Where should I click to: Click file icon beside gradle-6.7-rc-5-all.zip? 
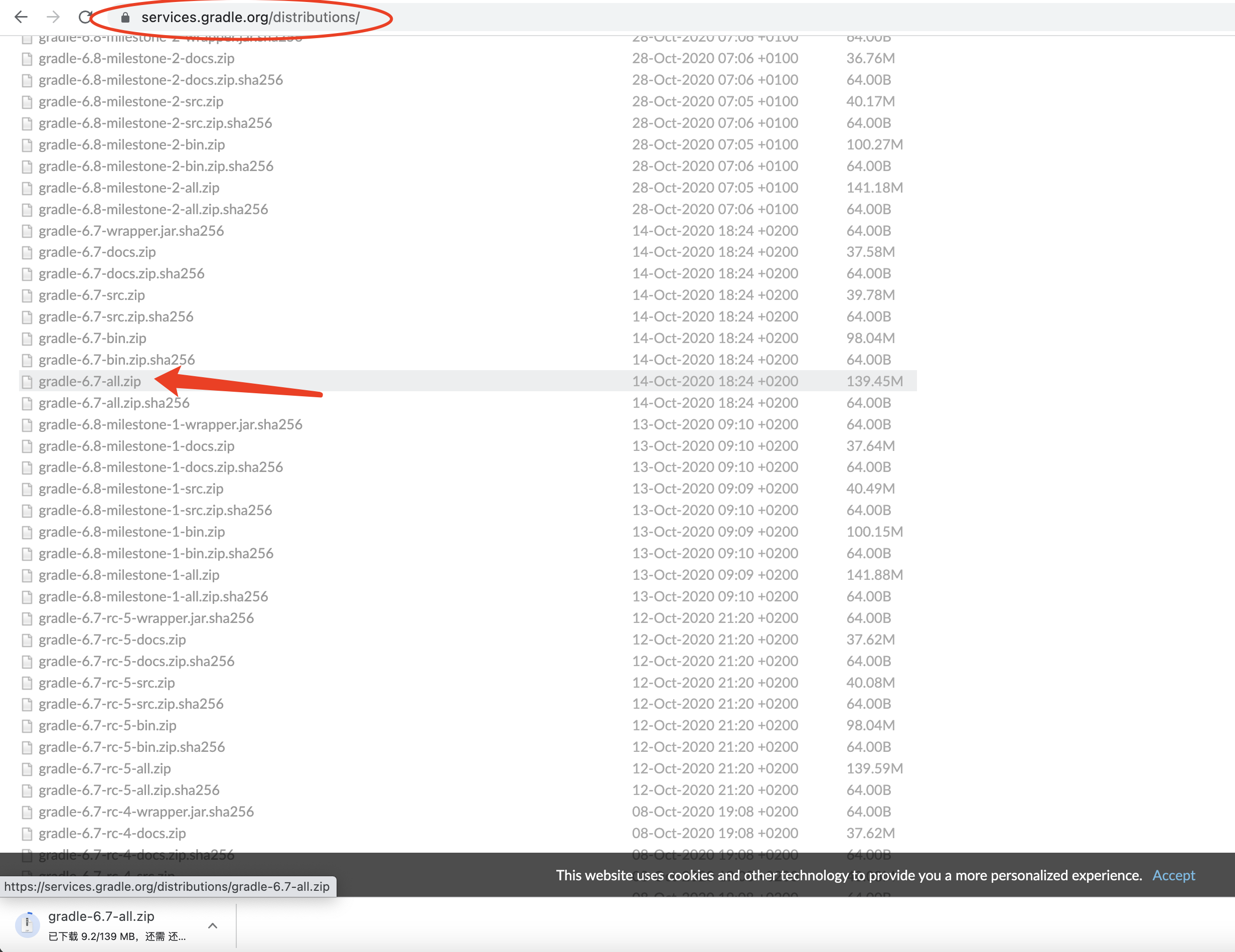pyautogui.click(x=27, y=769)
